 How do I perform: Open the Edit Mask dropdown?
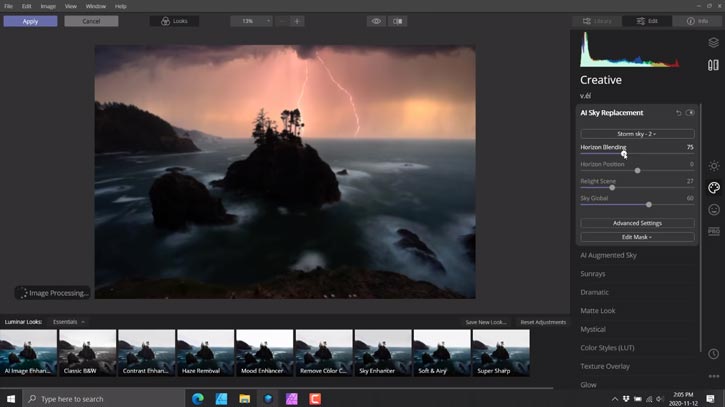(637, 237)
